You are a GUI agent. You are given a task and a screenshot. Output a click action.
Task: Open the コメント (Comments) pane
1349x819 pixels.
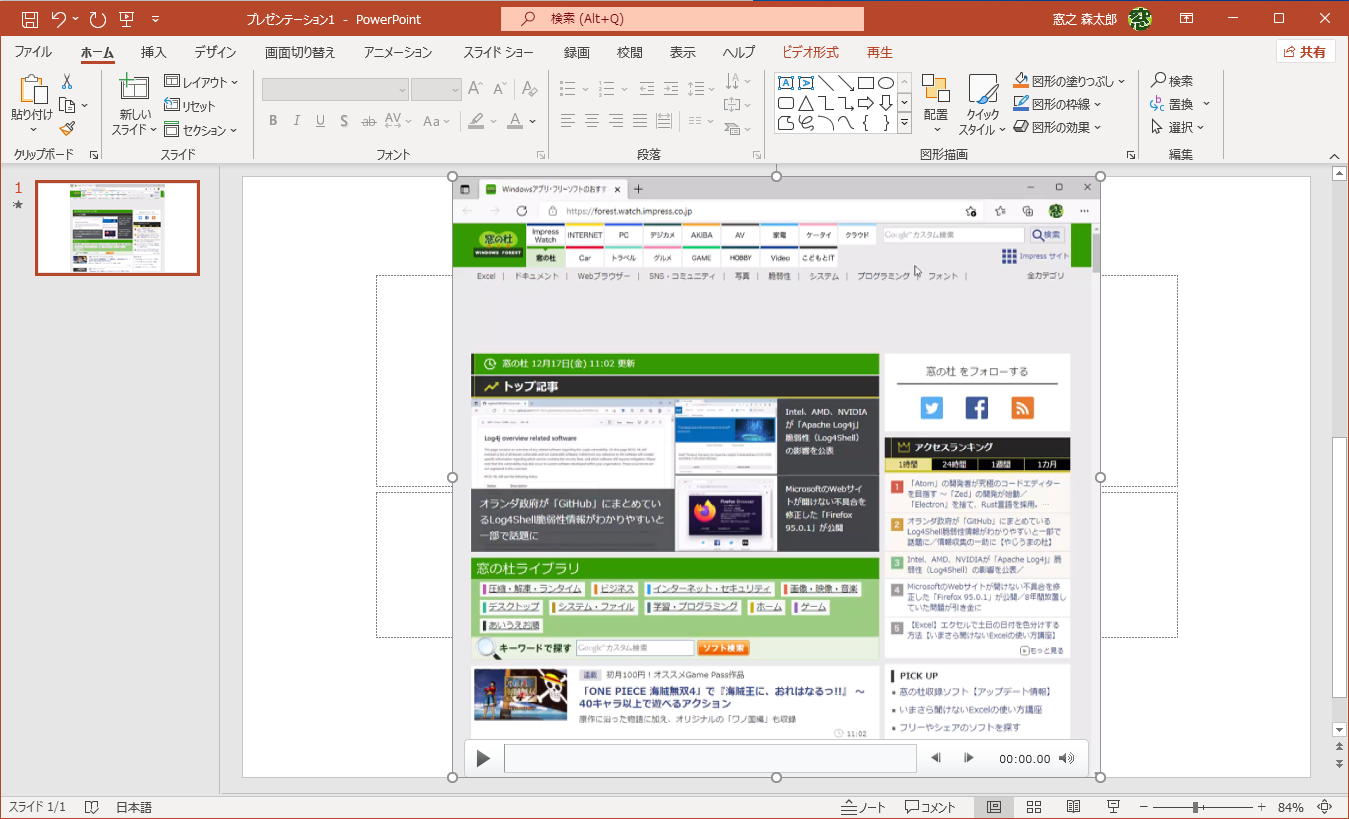[x=930, y=807]
